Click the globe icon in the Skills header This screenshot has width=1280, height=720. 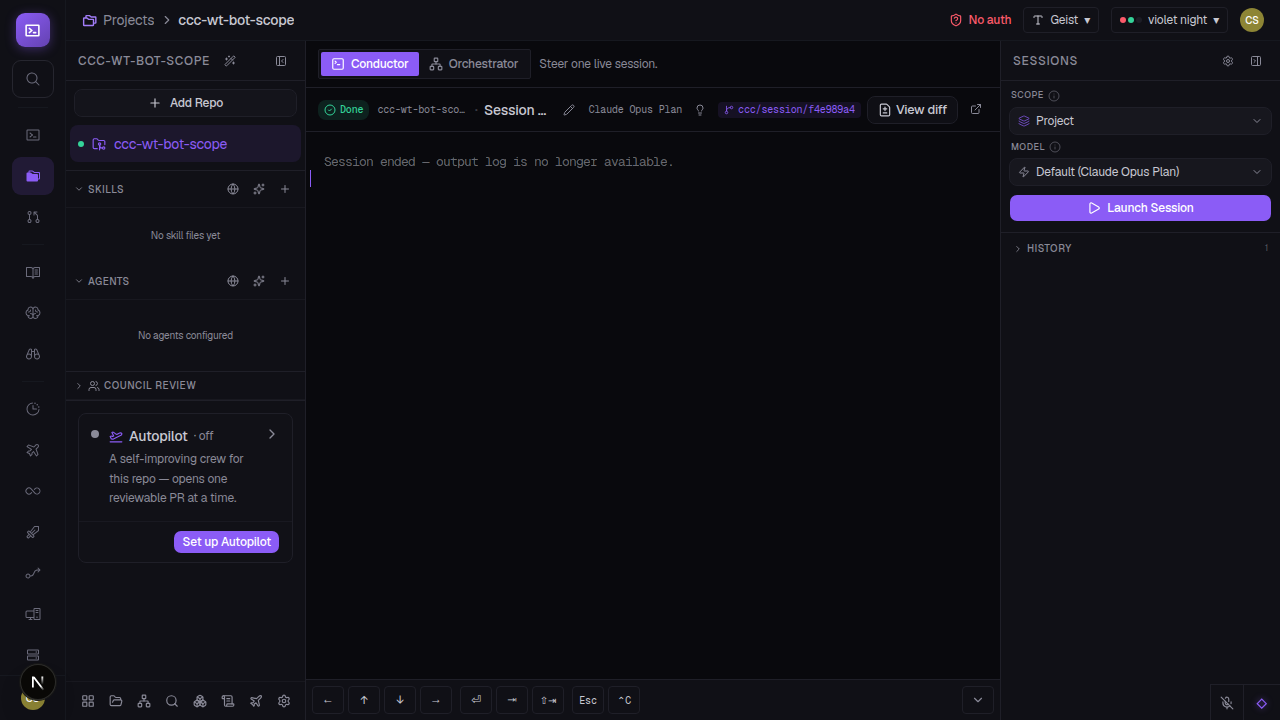click(x=233, y=189)
